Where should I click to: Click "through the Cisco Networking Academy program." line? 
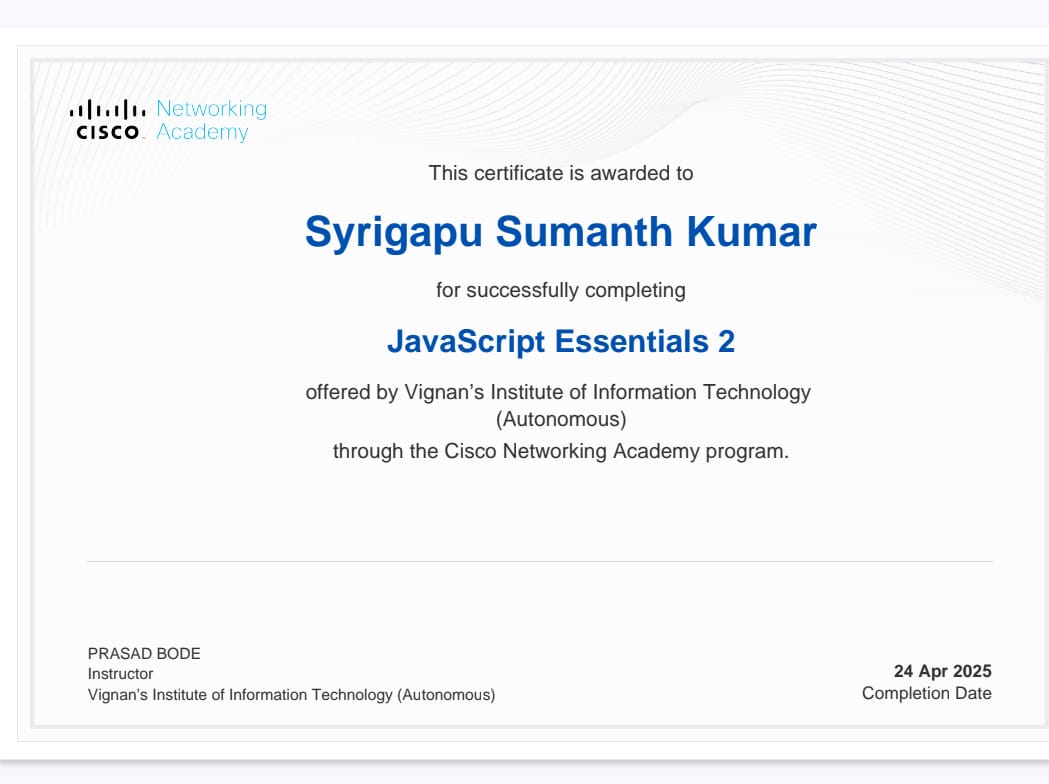click(x=561, y=451)
